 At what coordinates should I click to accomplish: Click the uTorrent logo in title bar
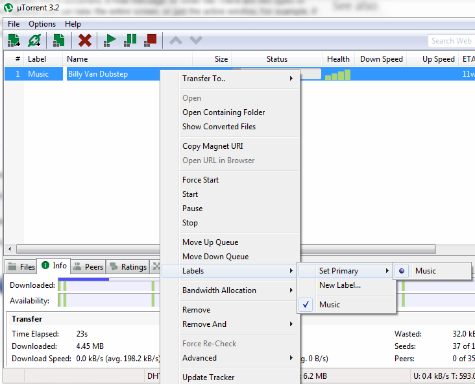click(8, 8)
